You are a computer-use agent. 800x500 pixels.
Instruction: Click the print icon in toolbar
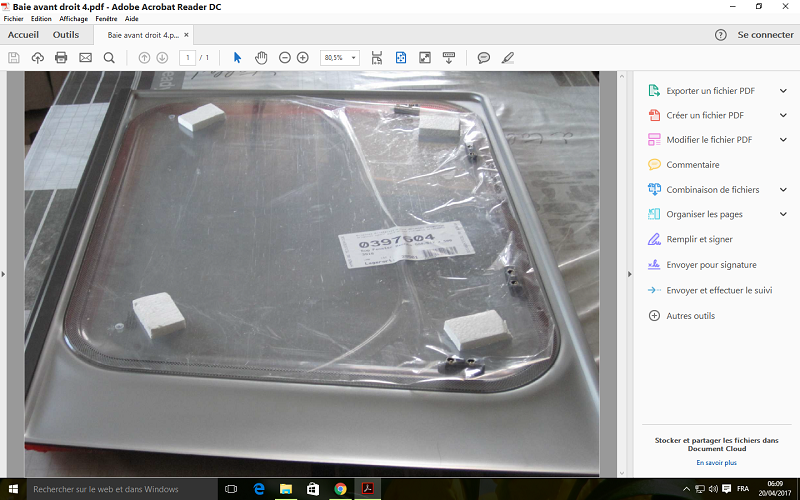point(61,58)
